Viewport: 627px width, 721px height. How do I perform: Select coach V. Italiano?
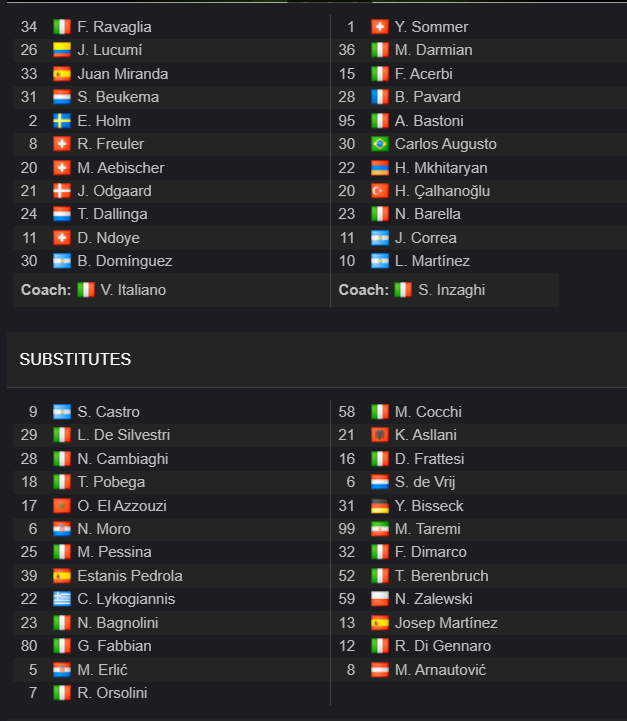point(133,290)
